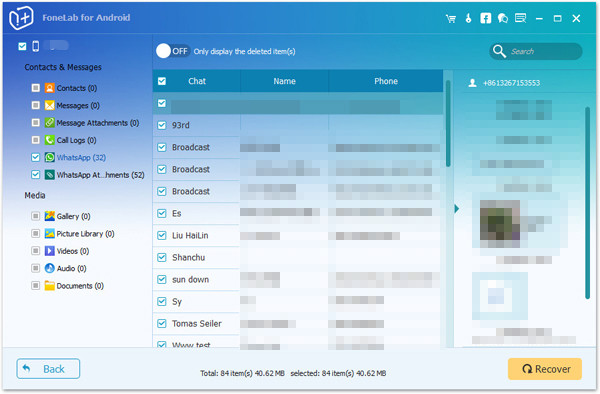The height and width of the screenshot is (394, 600).
Task: Check the Gallery (0) checkbox
Action: [36, 216]
